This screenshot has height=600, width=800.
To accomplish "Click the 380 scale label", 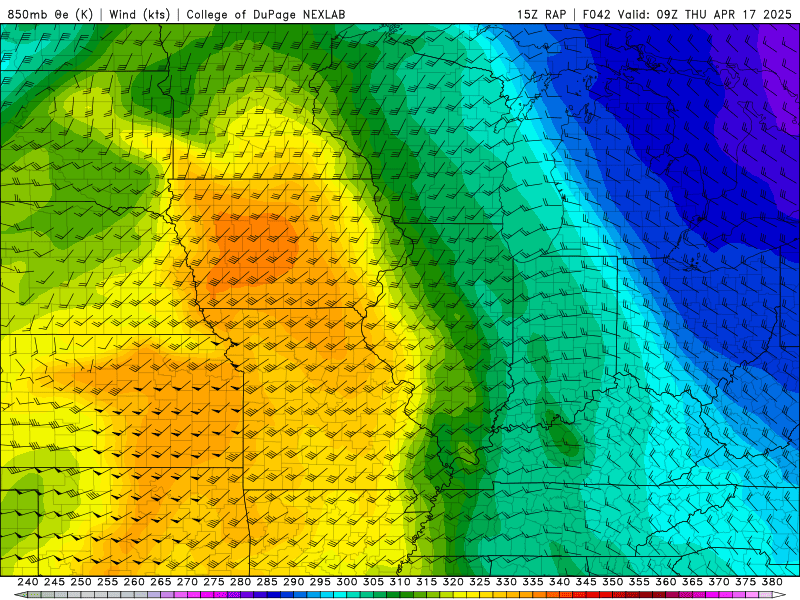I will (772, 582).
